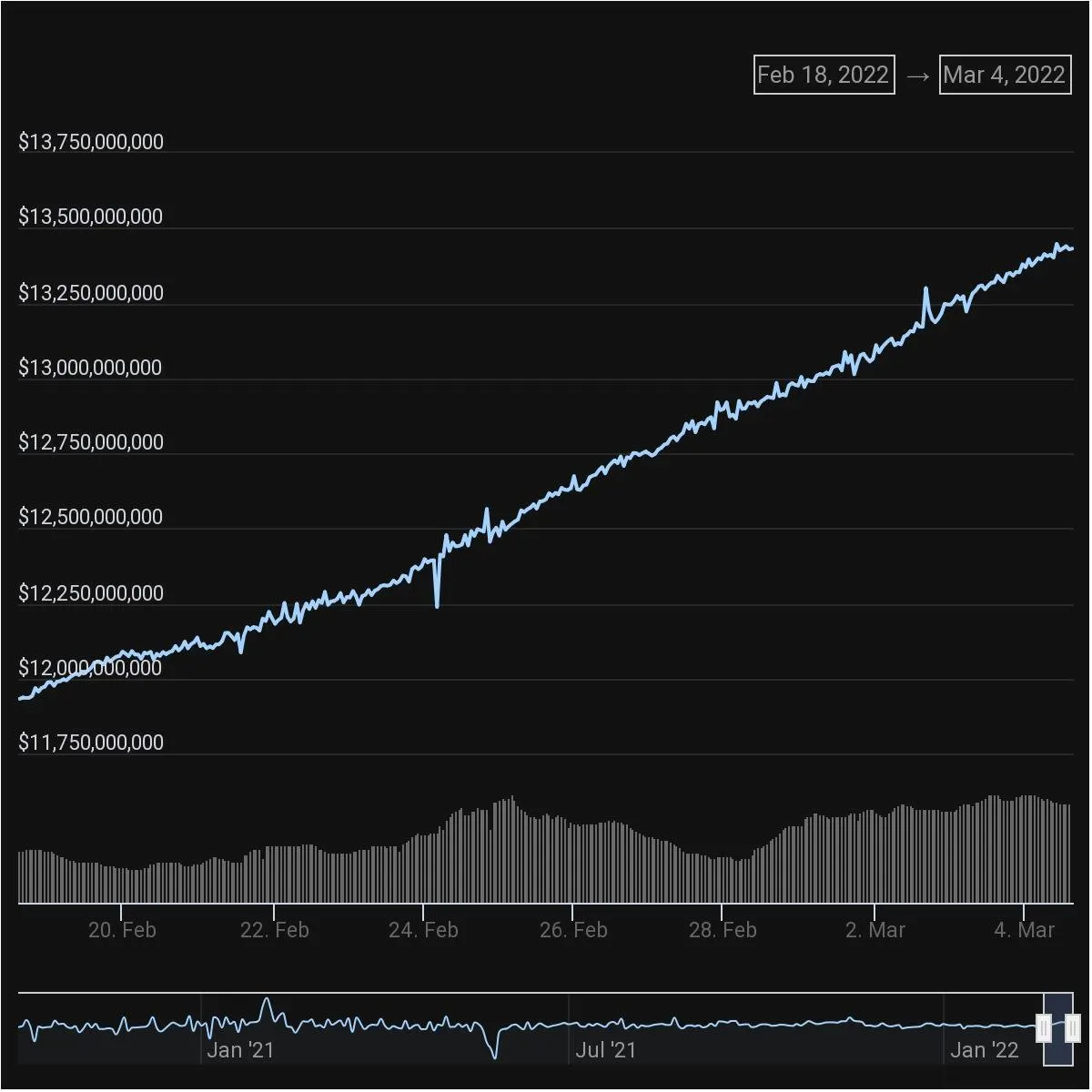This screenshot has width=1092, height=1092.
Task: Click the $13,500,000,000 y-axis label
Action: coord(91,216)
